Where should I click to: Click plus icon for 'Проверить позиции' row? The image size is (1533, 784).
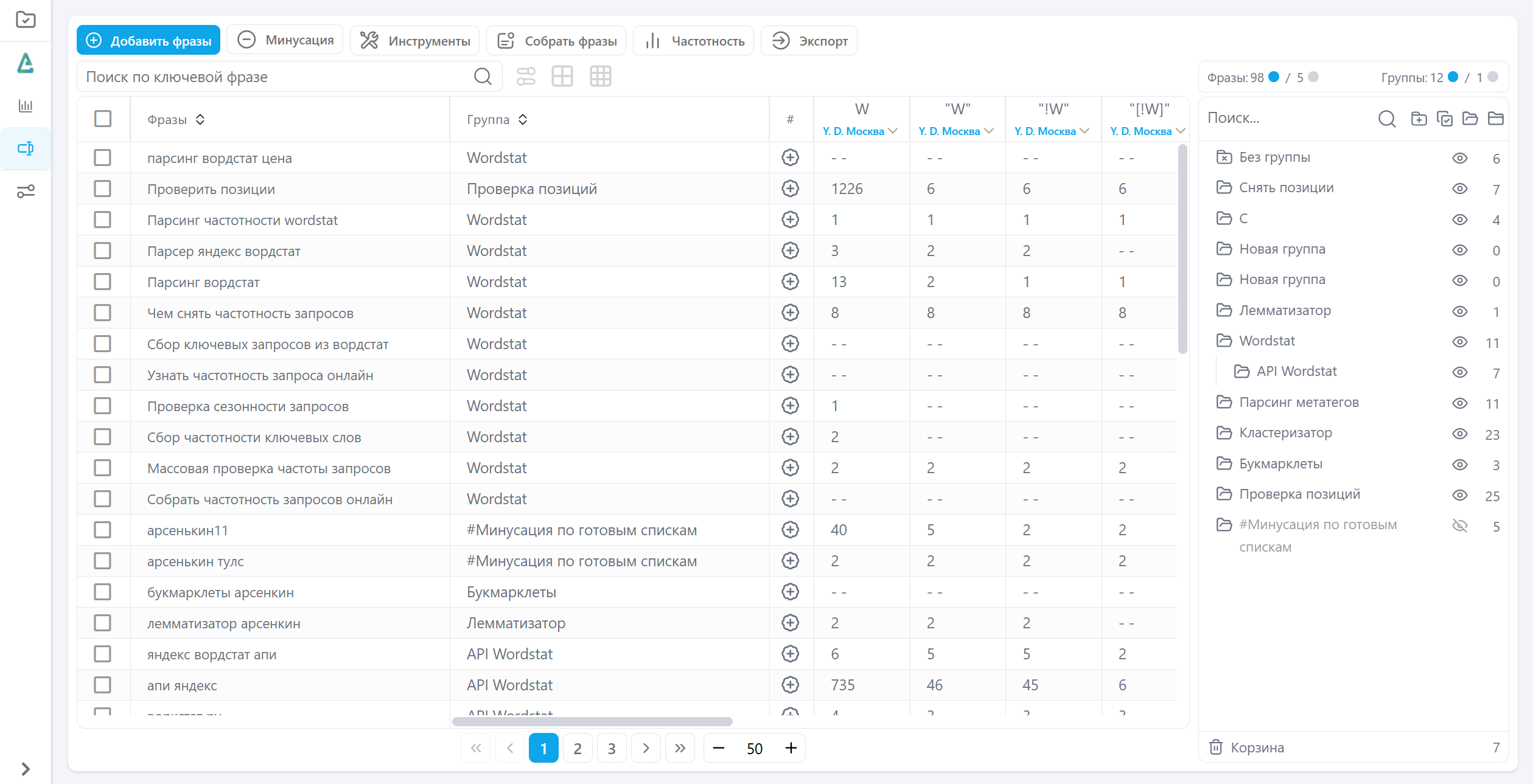pos(790,189)
